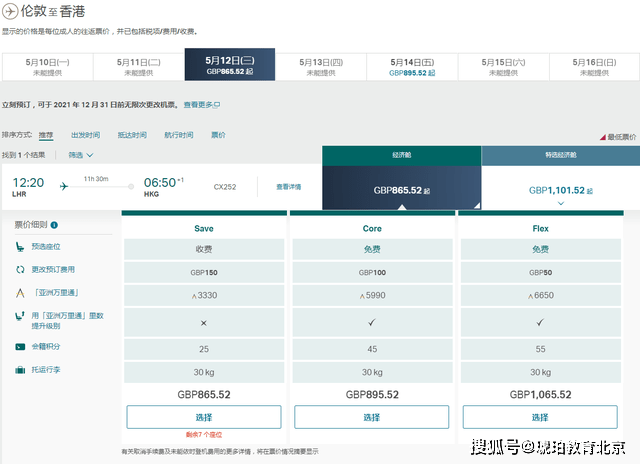The width and height of the screenshot is (640, 464).
Task: Open the 筛选 filter dropdown
Action: pos(80,155)
